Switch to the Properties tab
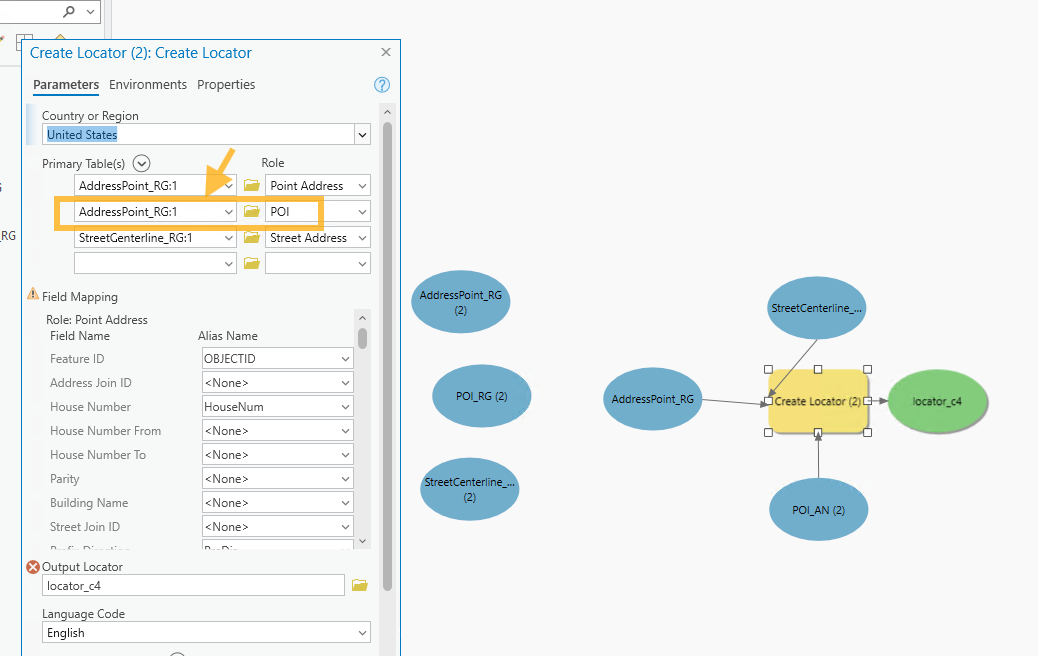1038x656 pixels. click(226, 85)
